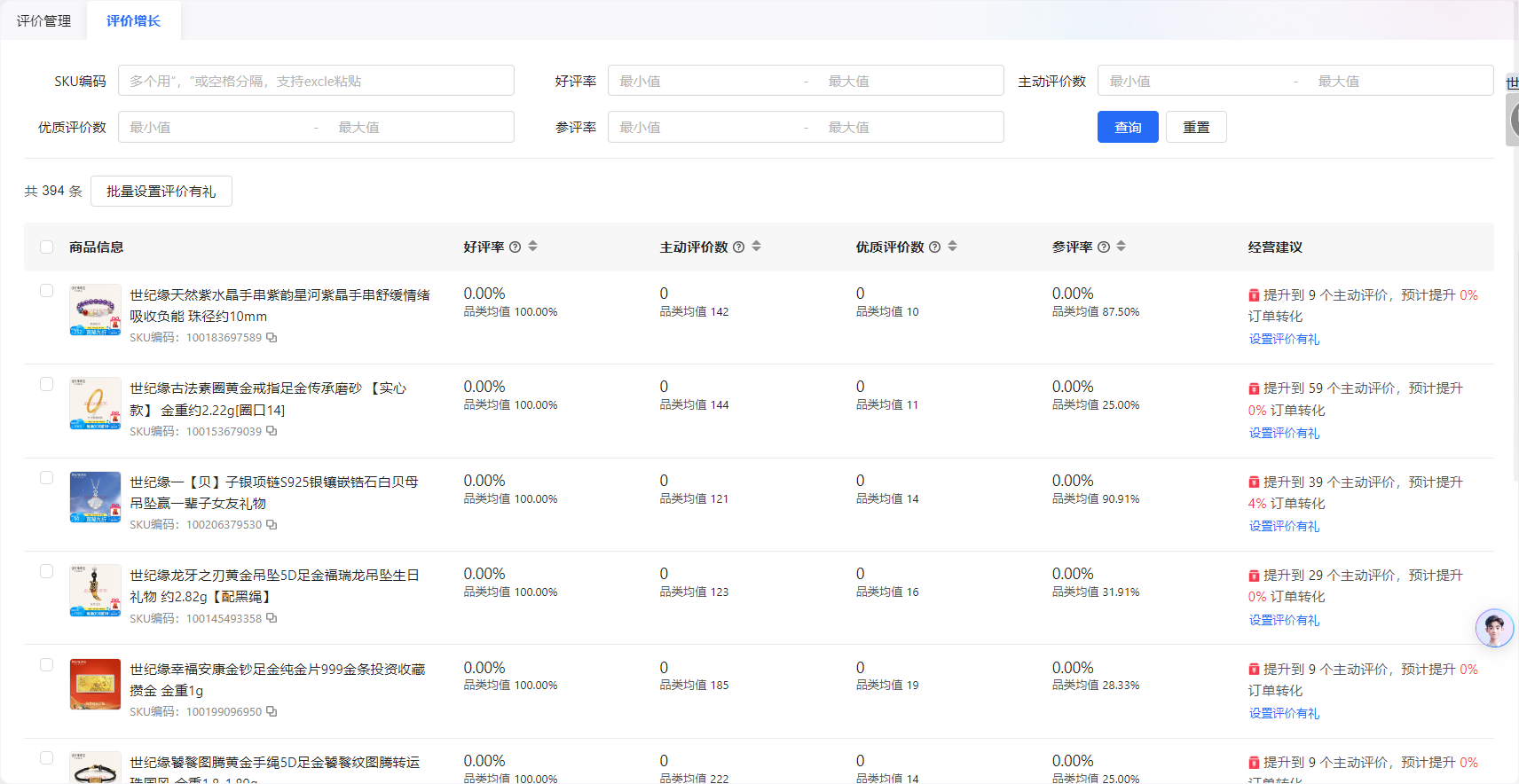
Task: Click the help icon next to 主动评价数
Action: point(738,247)
